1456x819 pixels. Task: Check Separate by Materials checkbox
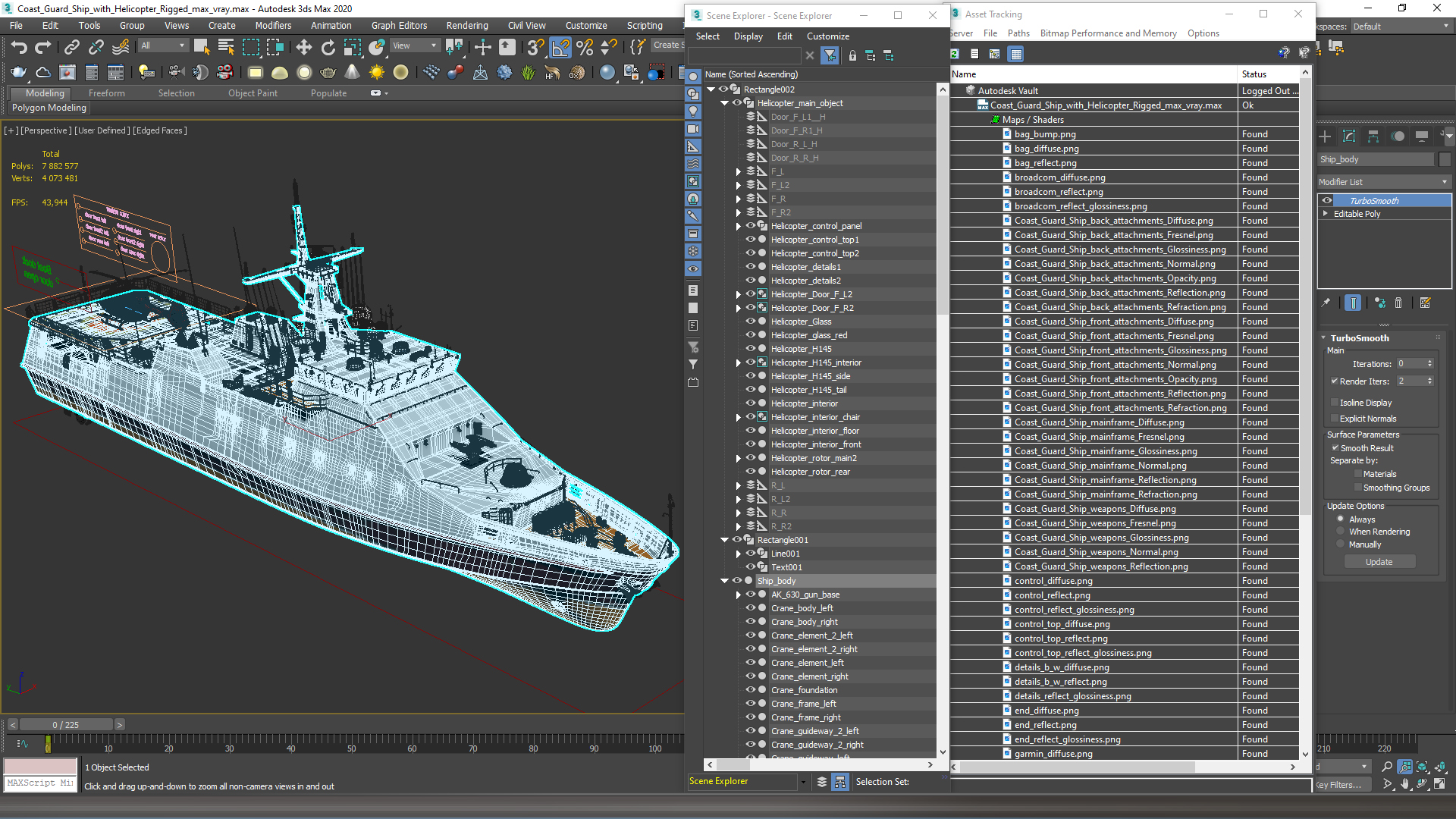[1358, 474]
